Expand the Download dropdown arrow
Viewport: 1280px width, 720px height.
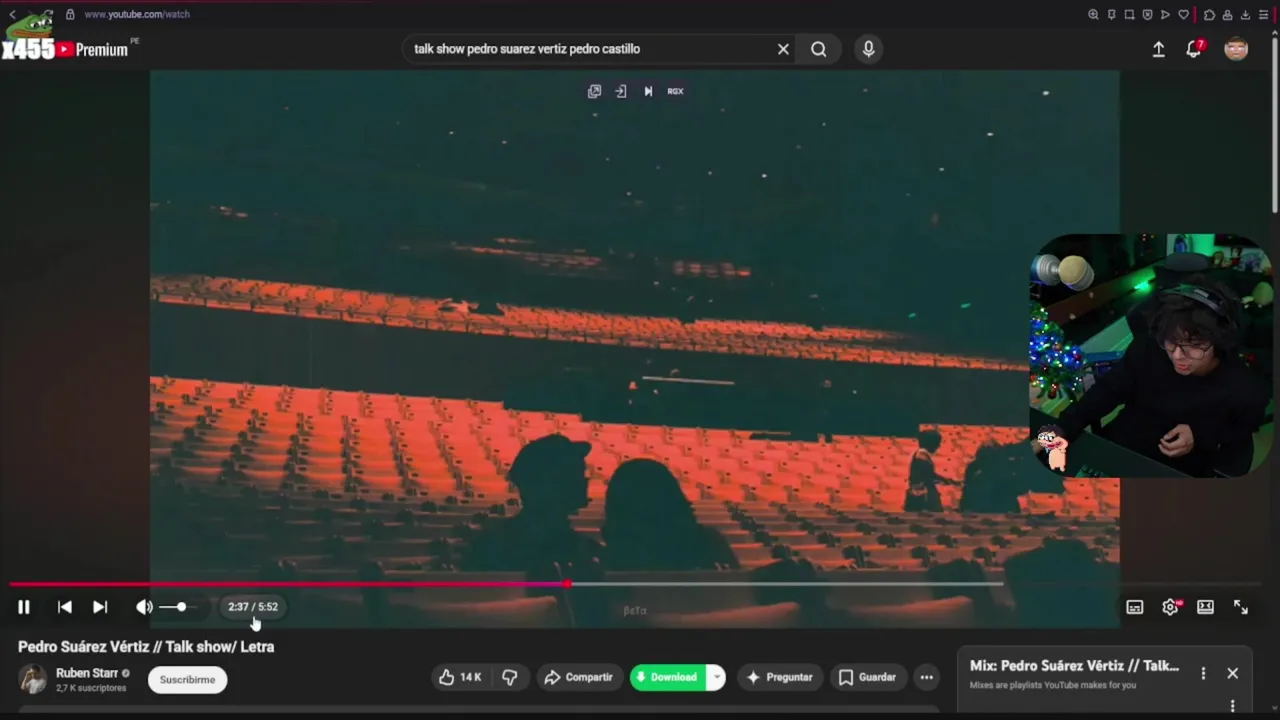tap(716, 677)
